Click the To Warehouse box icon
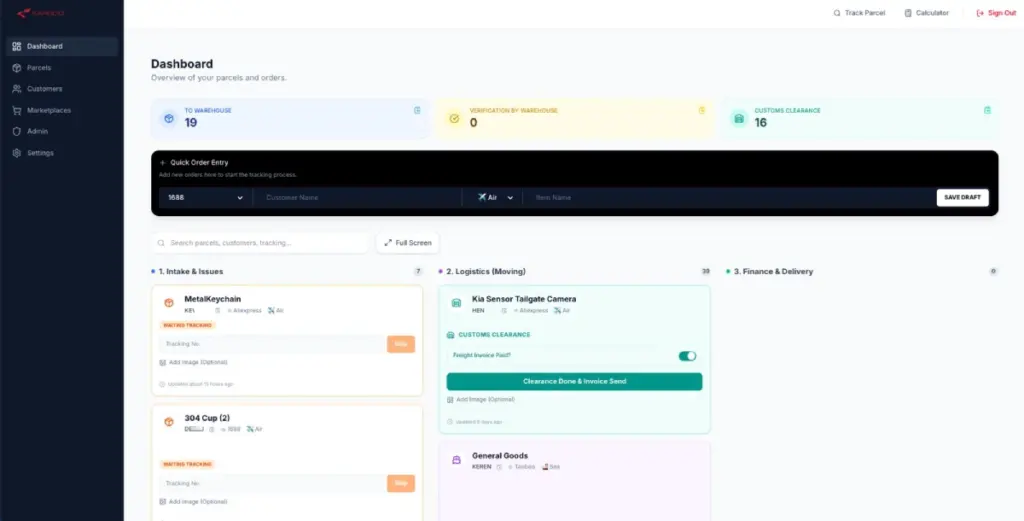 coord(169,119)
